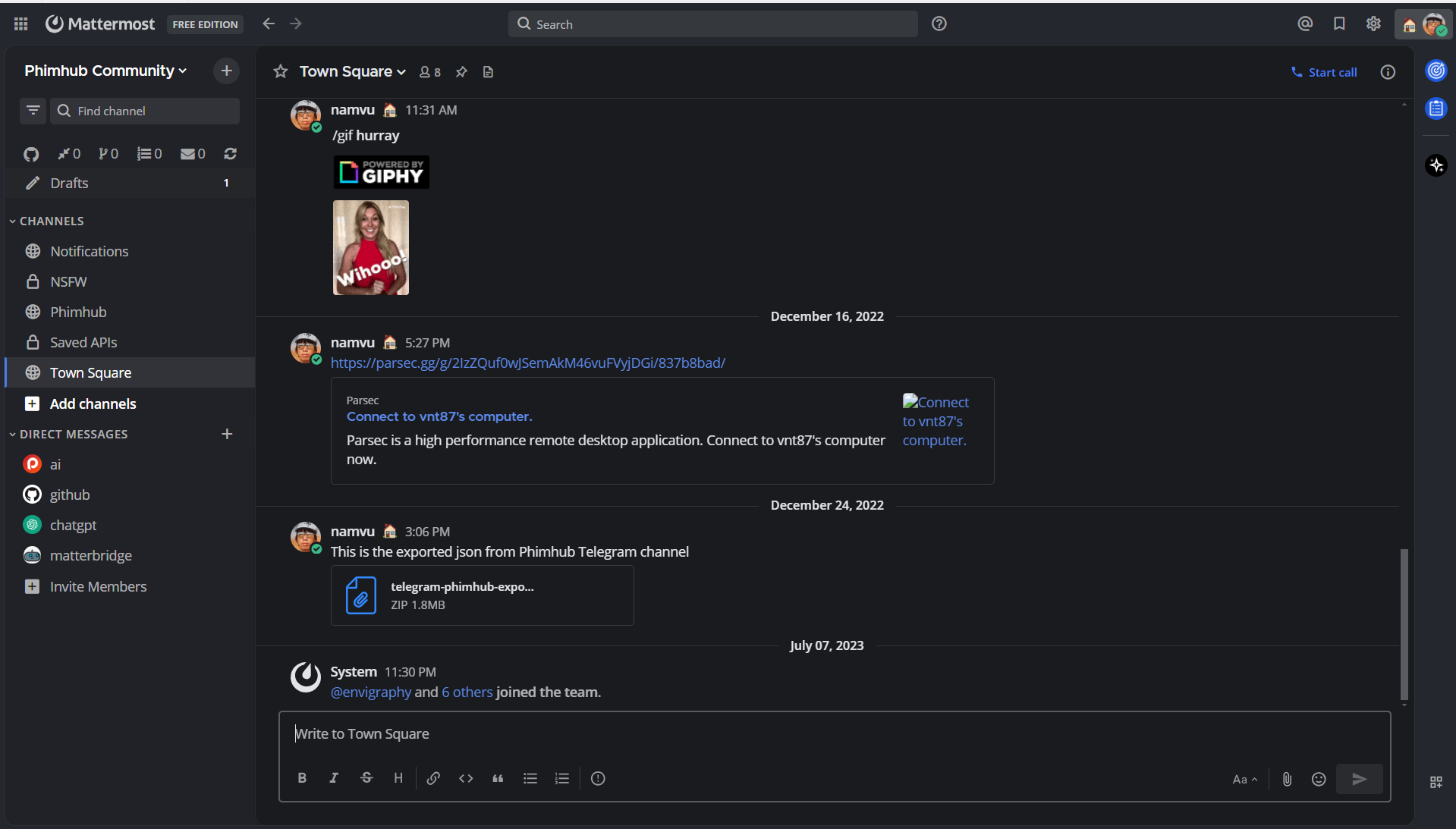This screenshot has width=1456, height=829.
Task: Open app marketplace icon at bottom right
Action: click(x=1436, y=782)
